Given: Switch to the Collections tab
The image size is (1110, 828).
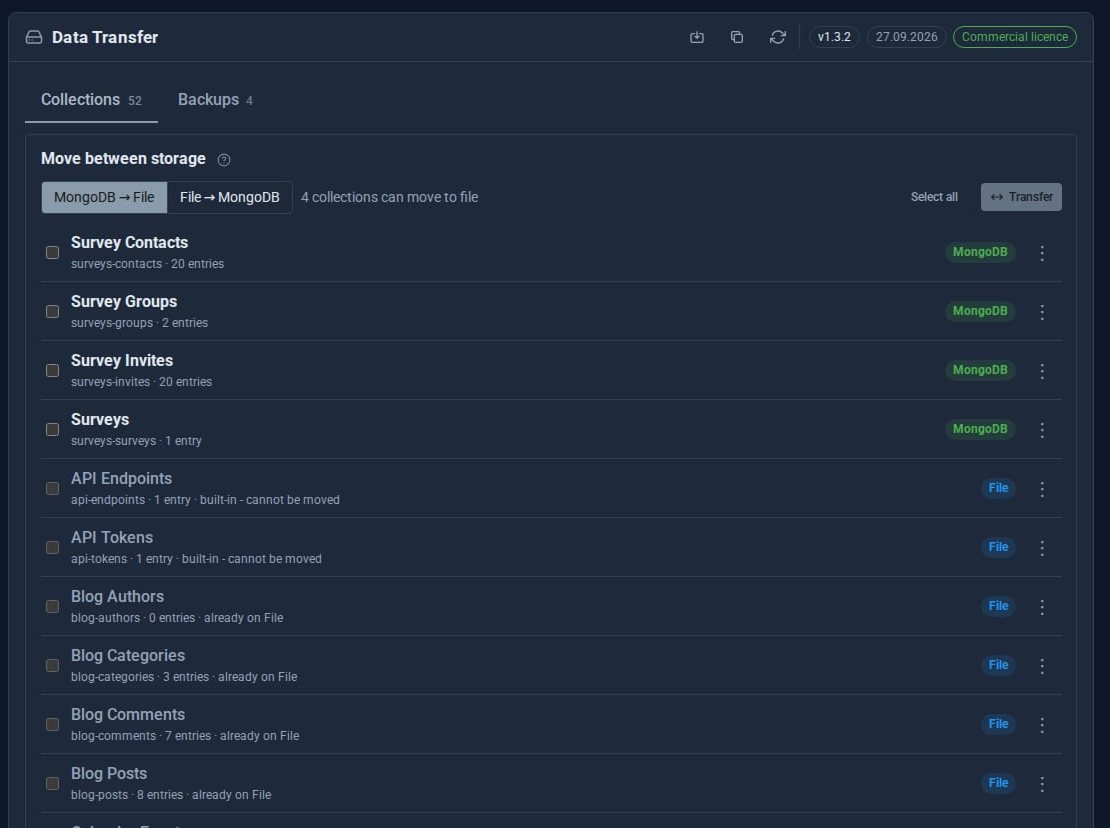Looking at the screenshot, I should click(x=91, y=100).
